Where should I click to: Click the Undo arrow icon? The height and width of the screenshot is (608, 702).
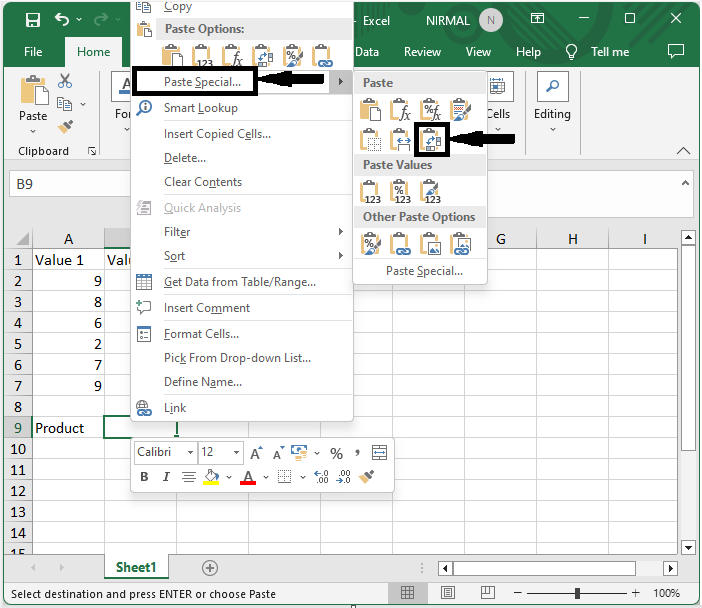(x=62, y=19)
